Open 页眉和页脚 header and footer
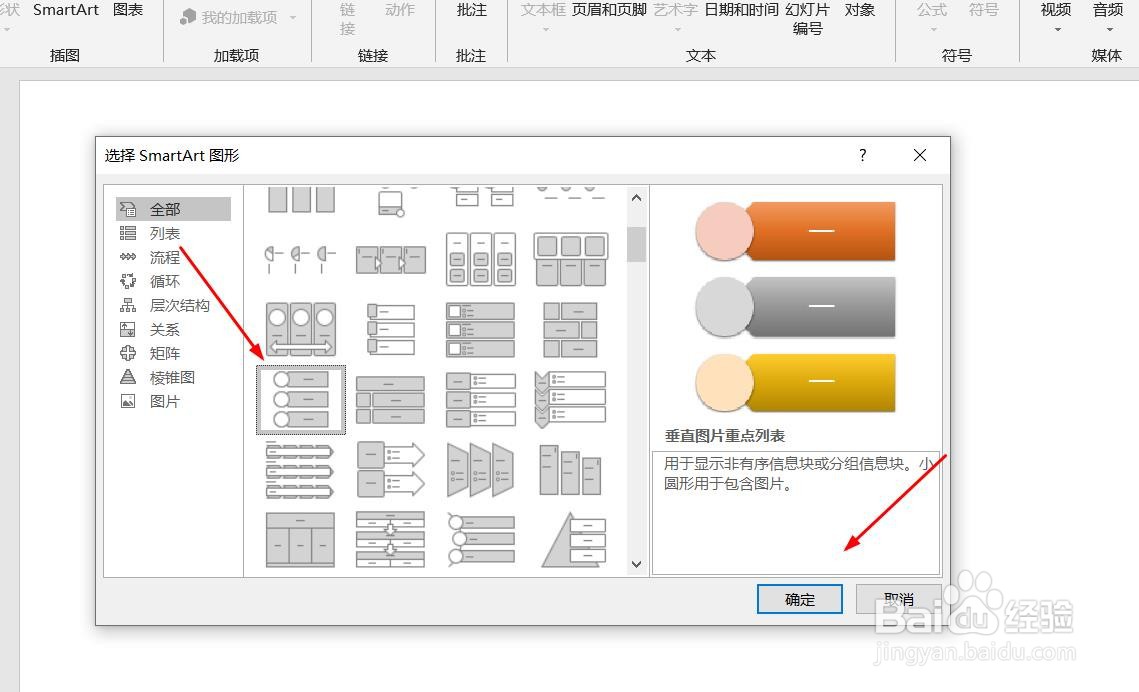Screen dimensions: 1139x692 (x=609, y=10)
